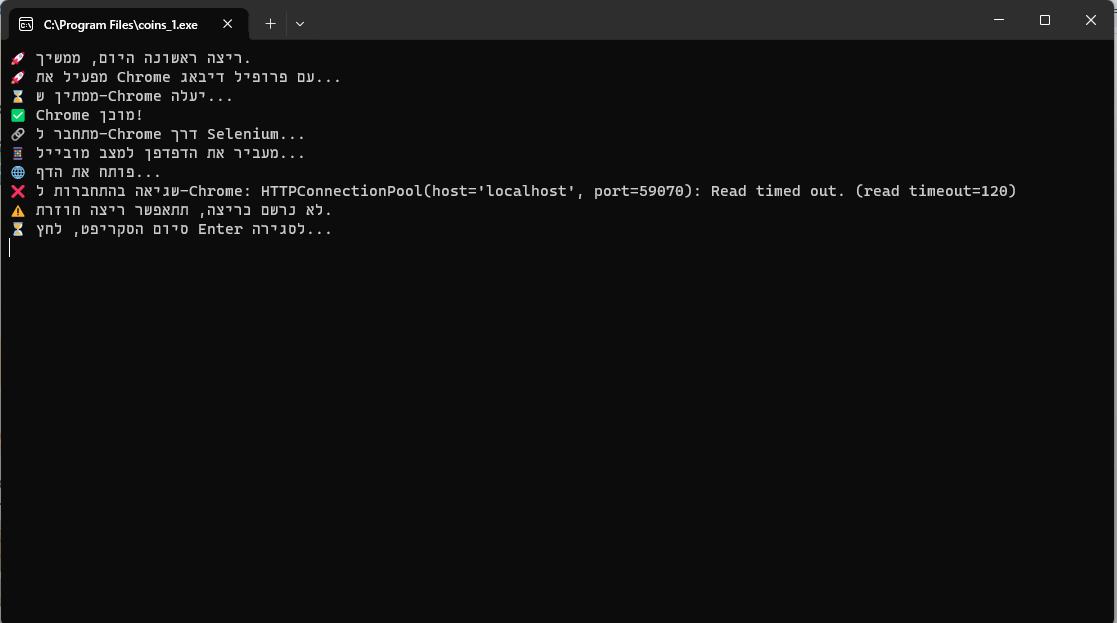Image resolution: width=1117 pixels, height=623 pixels.
Task: Minimize the terminal window
Action: point(999,20)
